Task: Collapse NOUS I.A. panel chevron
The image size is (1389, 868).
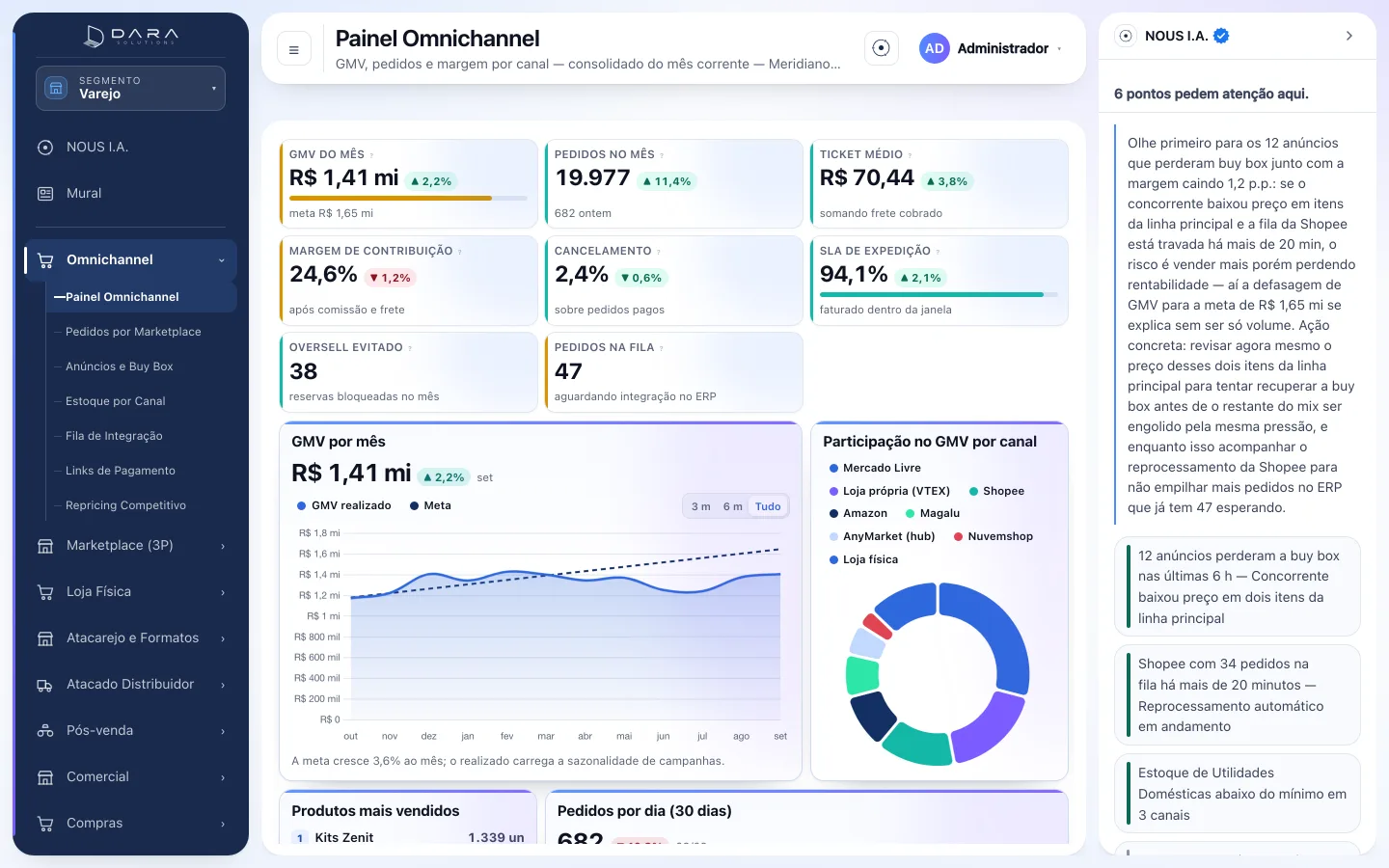Action: 1348,36
